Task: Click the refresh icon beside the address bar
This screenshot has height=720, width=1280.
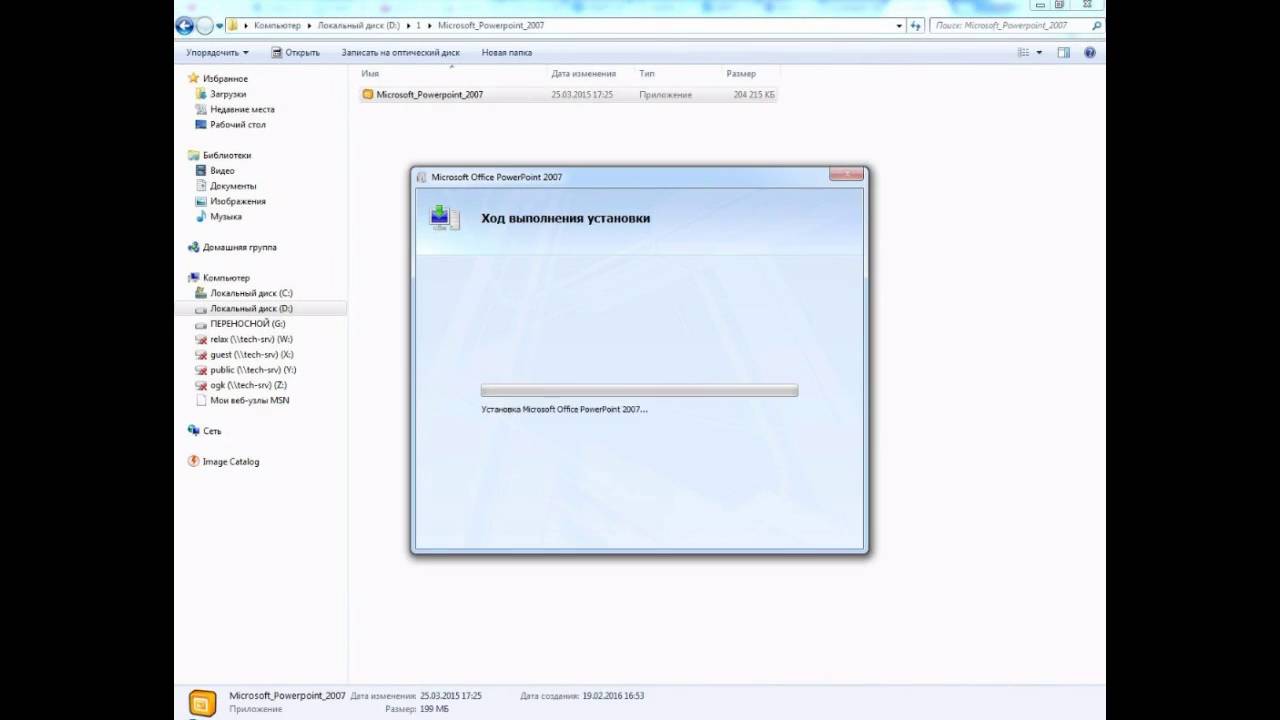Action: (x=915, y=25)
